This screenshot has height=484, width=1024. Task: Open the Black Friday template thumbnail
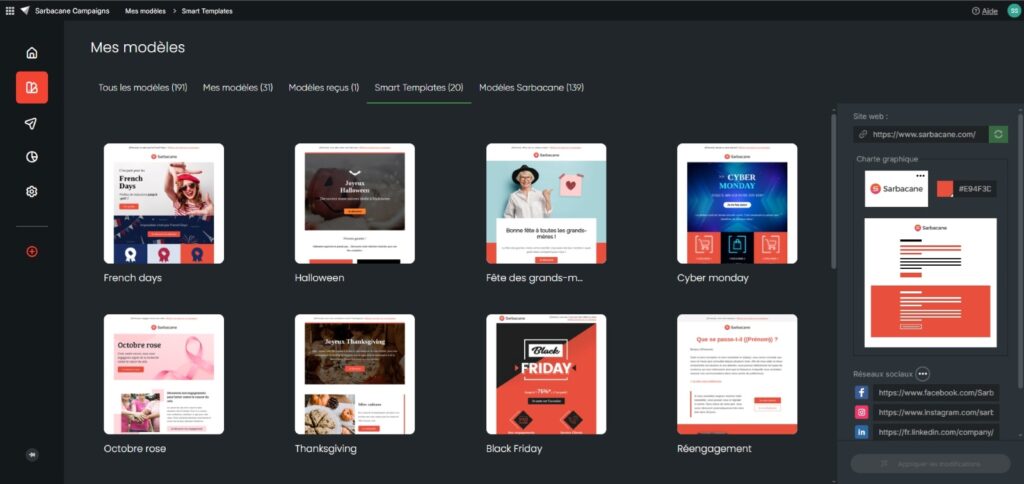tap(546, 374)
